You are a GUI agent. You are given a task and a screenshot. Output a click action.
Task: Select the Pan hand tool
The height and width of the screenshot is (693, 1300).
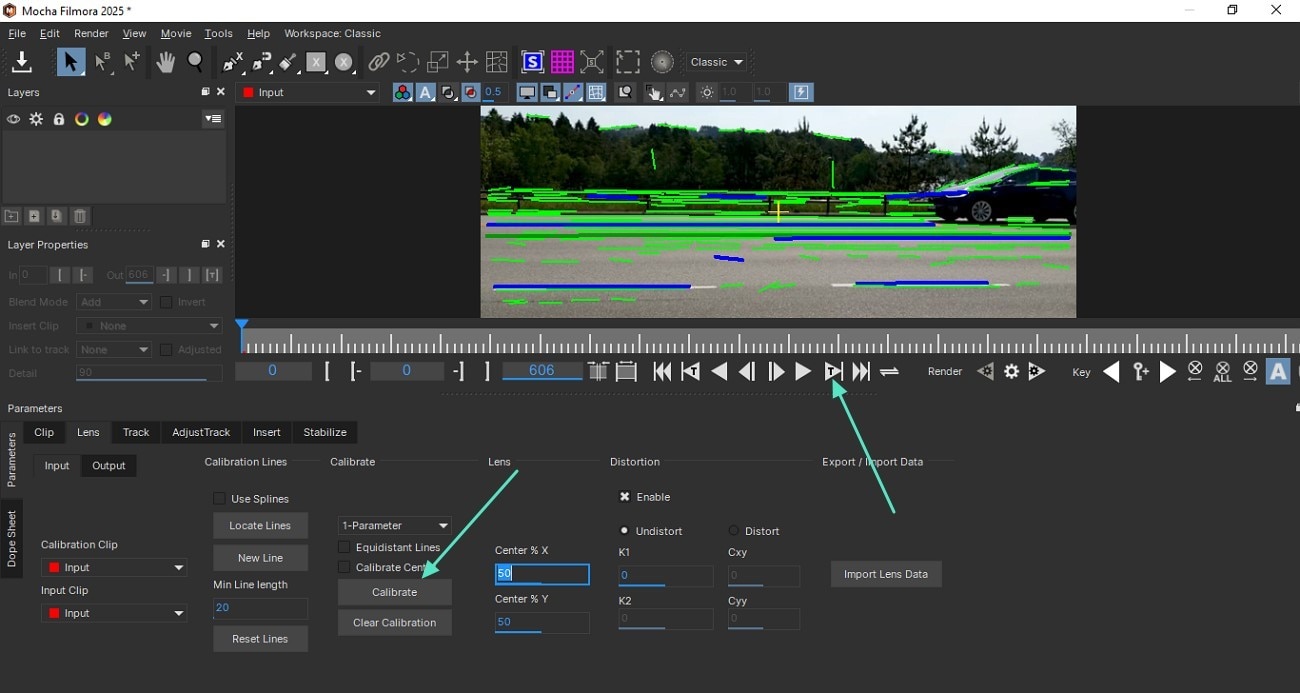(165, 62)
